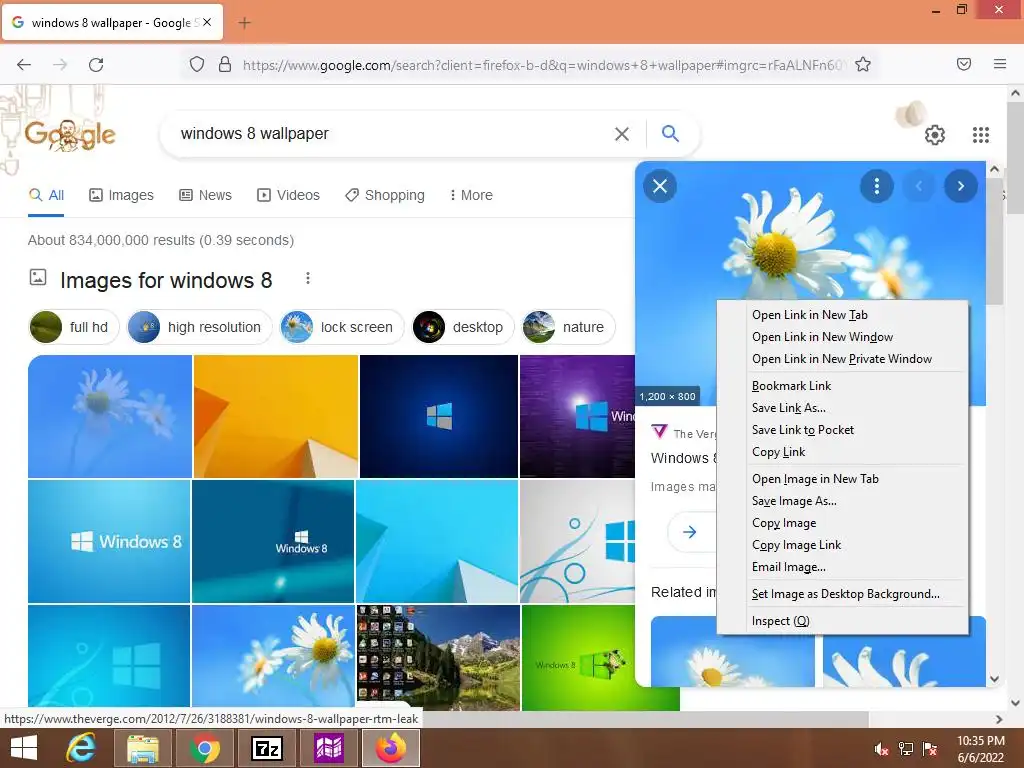This screenshot has width=1024, height=768.
Task: Choose Open Link in New Private Window
Action: click(842, 359)
